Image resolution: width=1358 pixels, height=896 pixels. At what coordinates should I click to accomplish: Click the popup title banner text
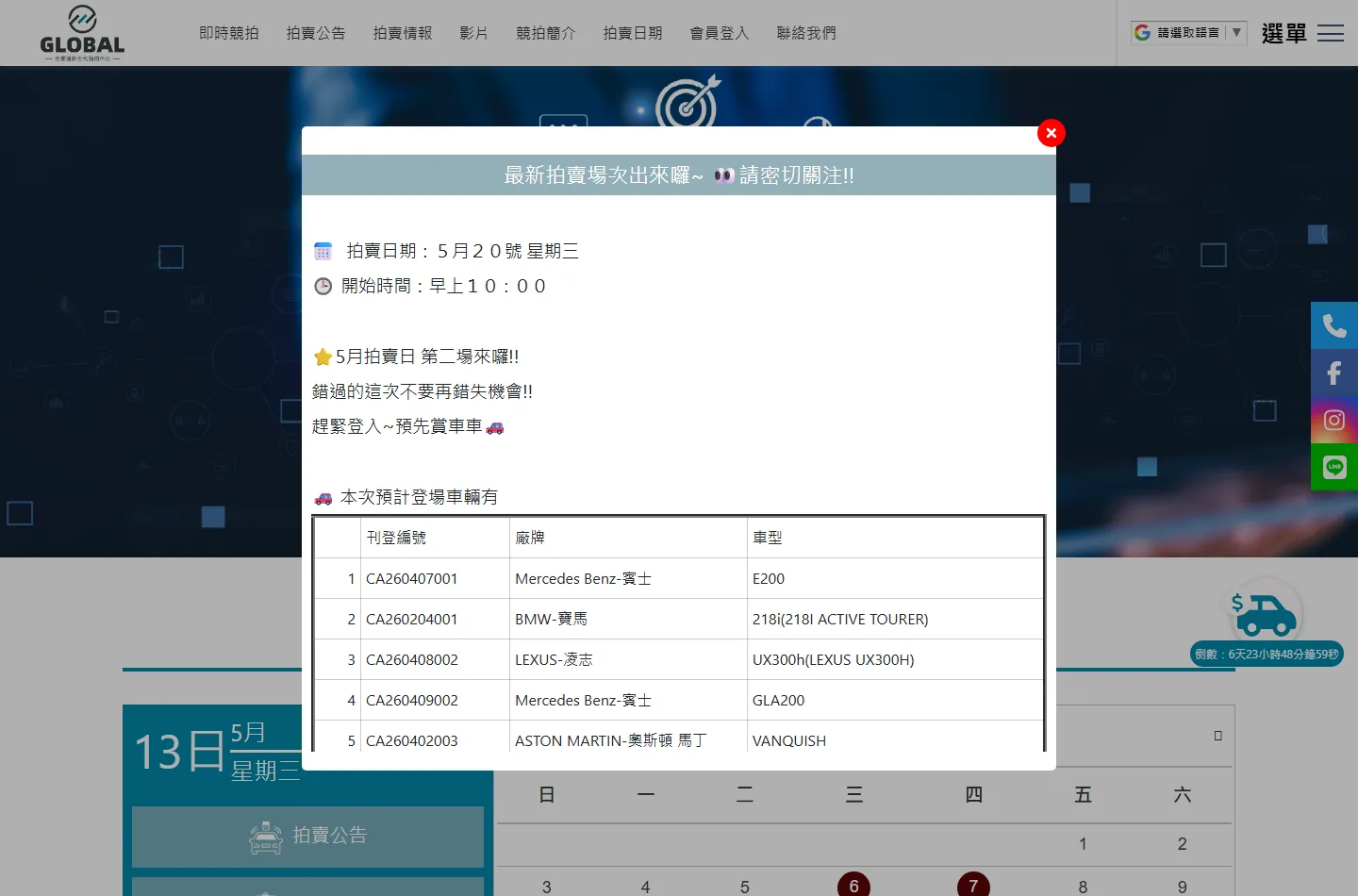coord(679,175)
